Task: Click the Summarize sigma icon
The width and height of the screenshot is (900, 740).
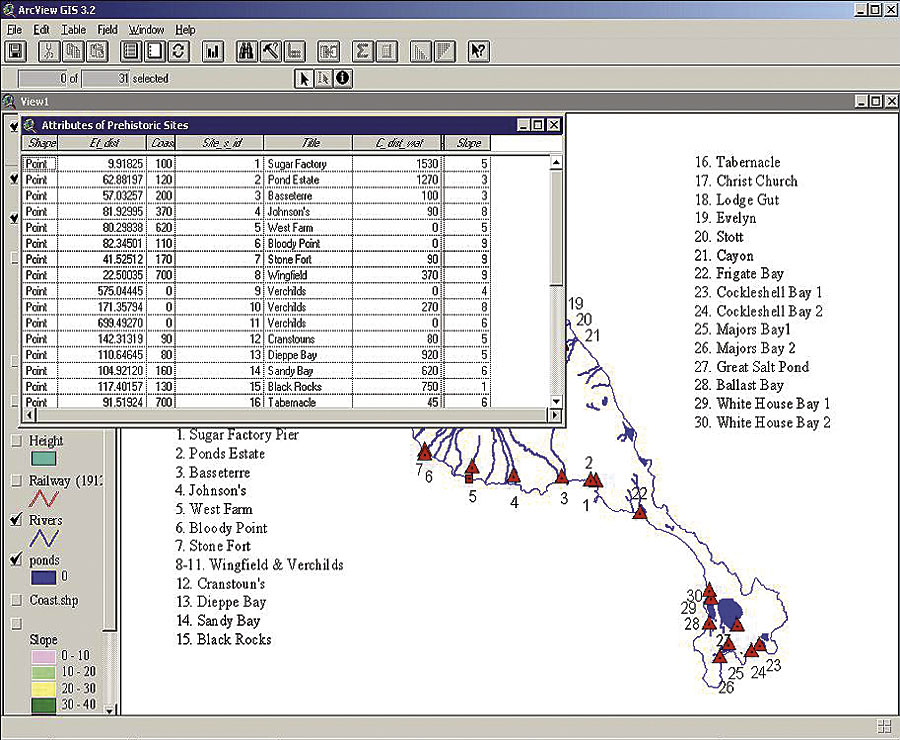Action: (x=362, y=52)
